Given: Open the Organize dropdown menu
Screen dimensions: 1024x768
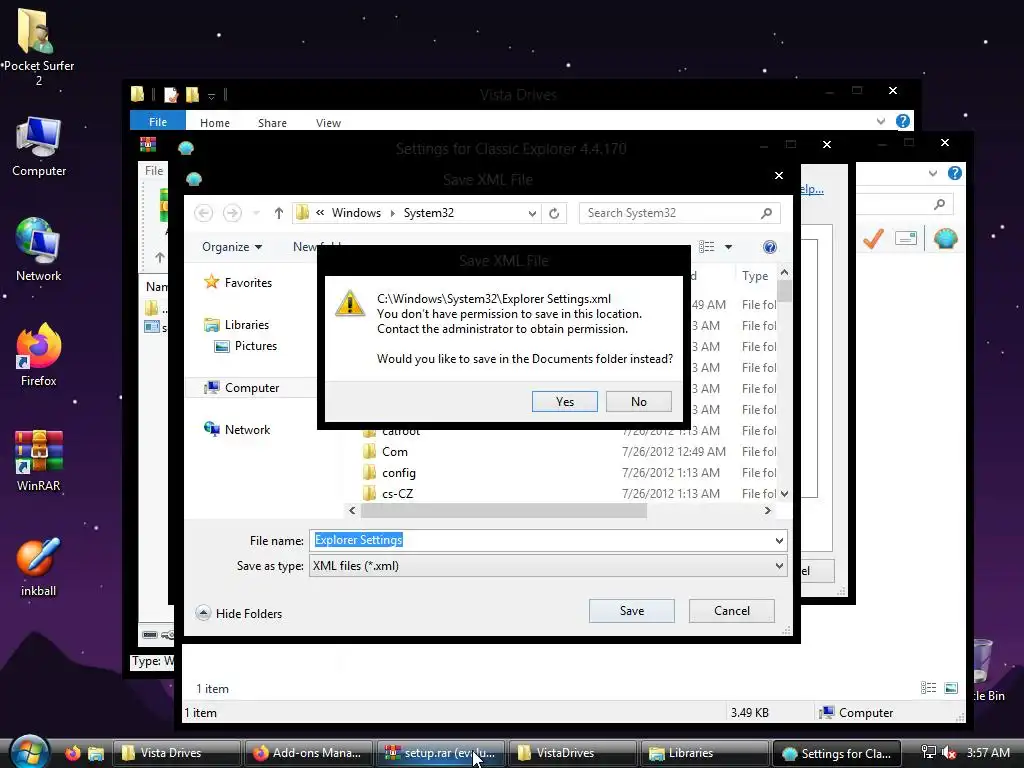Looking at the screenshot, I should 232,247.
